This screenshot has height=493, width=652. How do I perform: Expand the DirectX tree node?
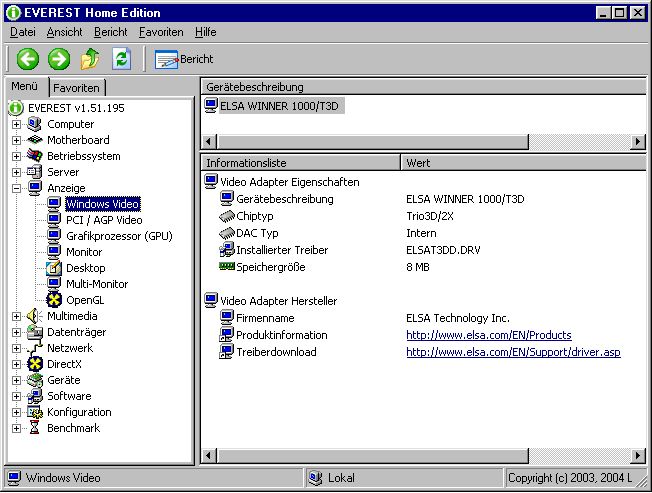[x=16, y=364]
